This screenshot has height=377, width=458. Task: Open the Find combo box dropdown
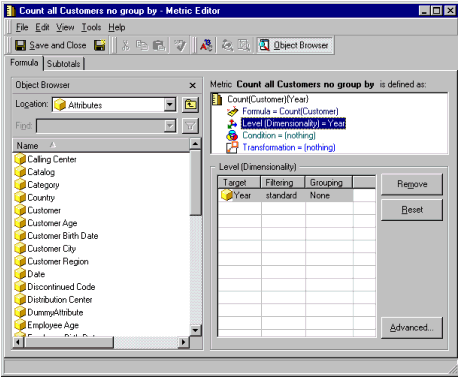tap(170, 126)
